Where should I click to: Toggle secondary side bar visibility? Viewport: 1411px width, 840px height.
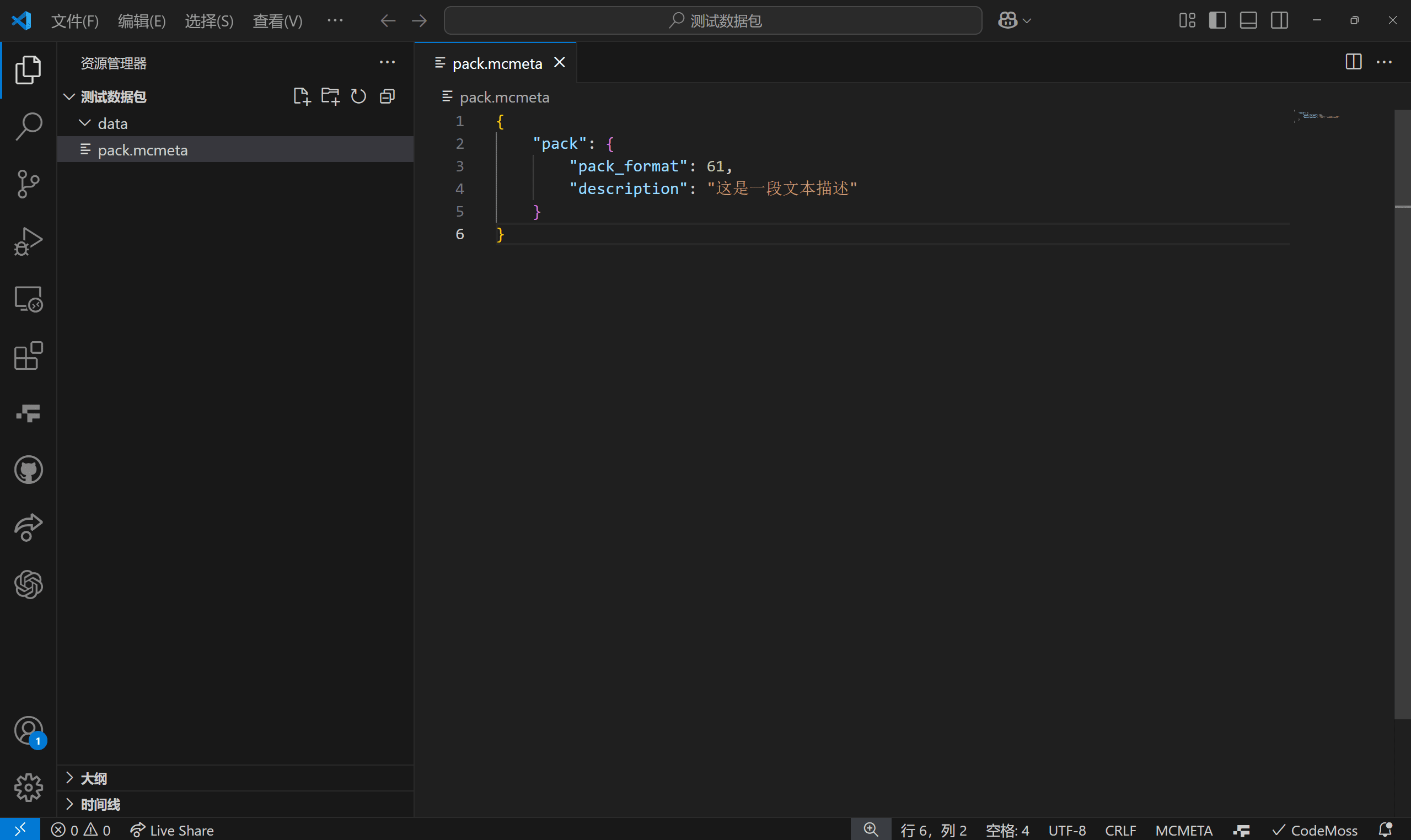(1280, 20)
